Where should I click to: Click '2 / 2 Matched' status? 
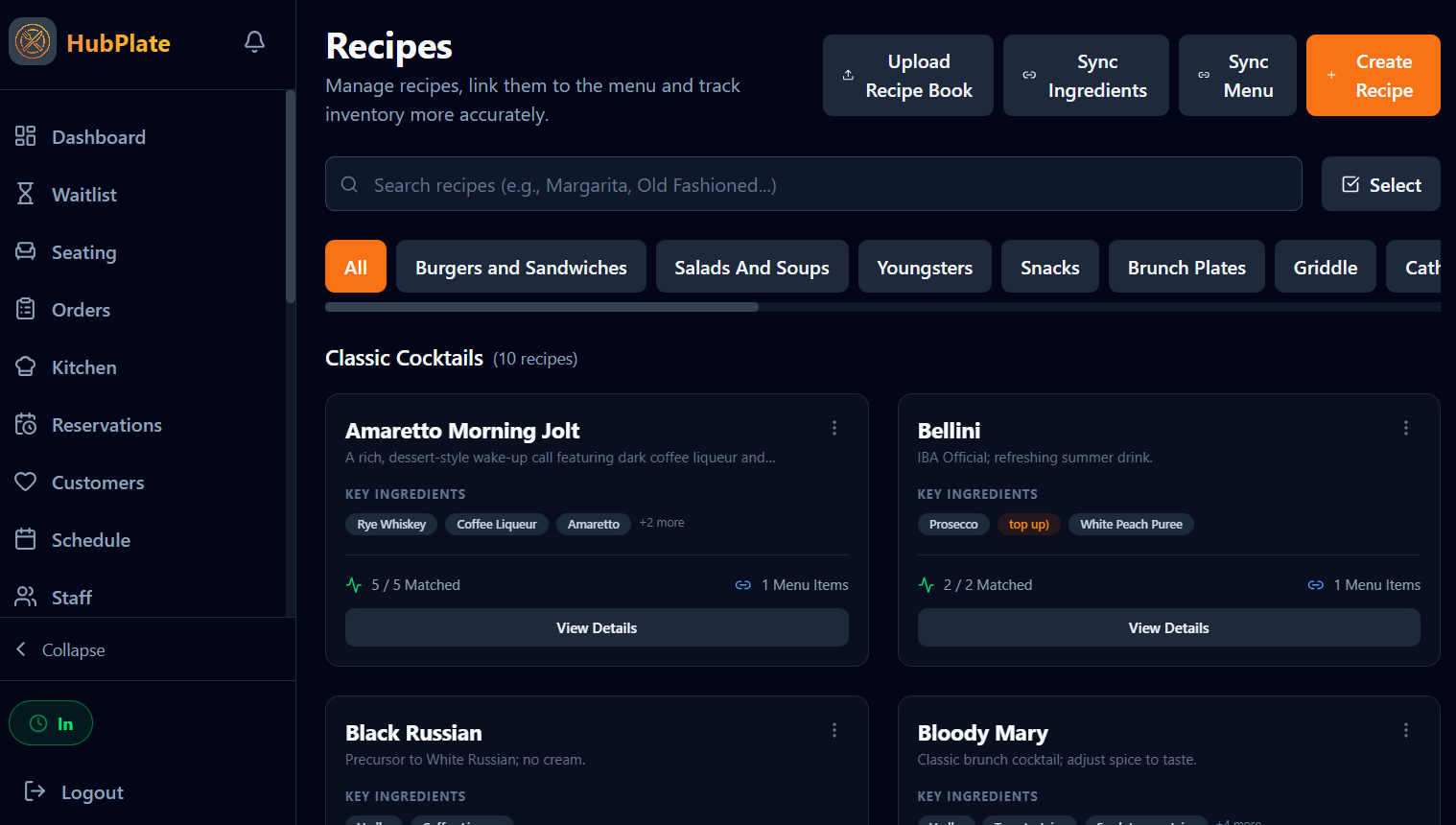click(x=975, y=584)
